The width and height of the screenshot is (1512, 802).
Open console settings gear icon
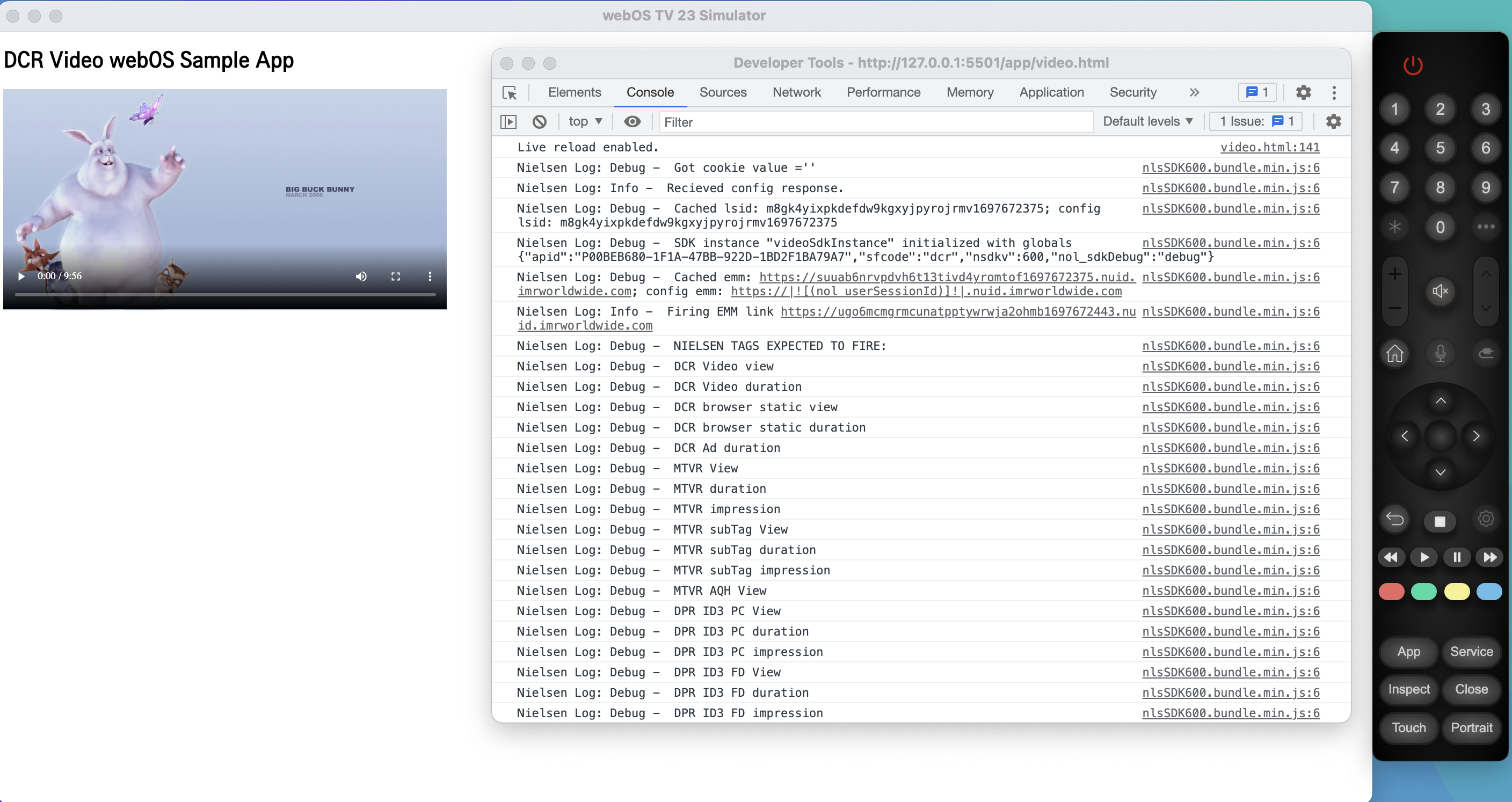[x=1333, y=121]
